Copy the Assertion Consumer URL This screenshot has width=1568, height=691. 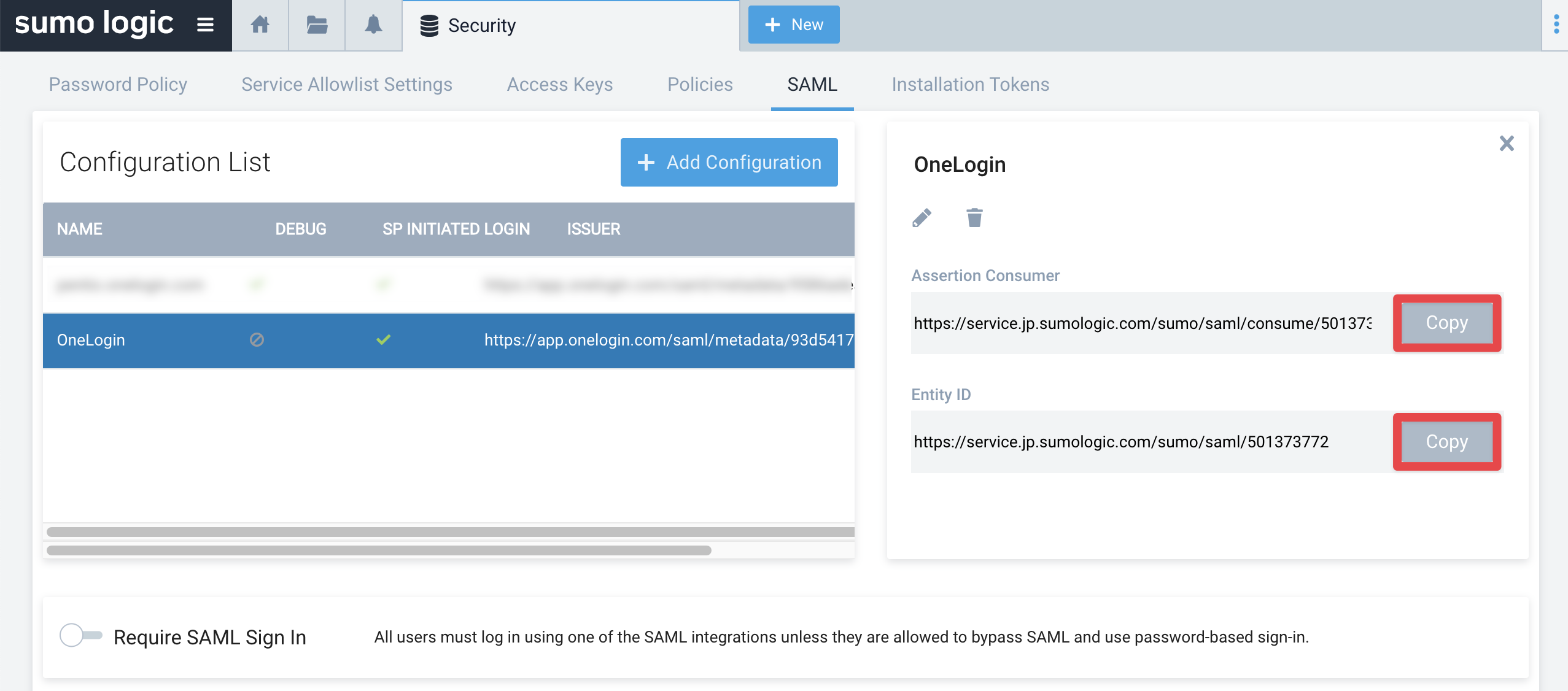pos(1447,323)
